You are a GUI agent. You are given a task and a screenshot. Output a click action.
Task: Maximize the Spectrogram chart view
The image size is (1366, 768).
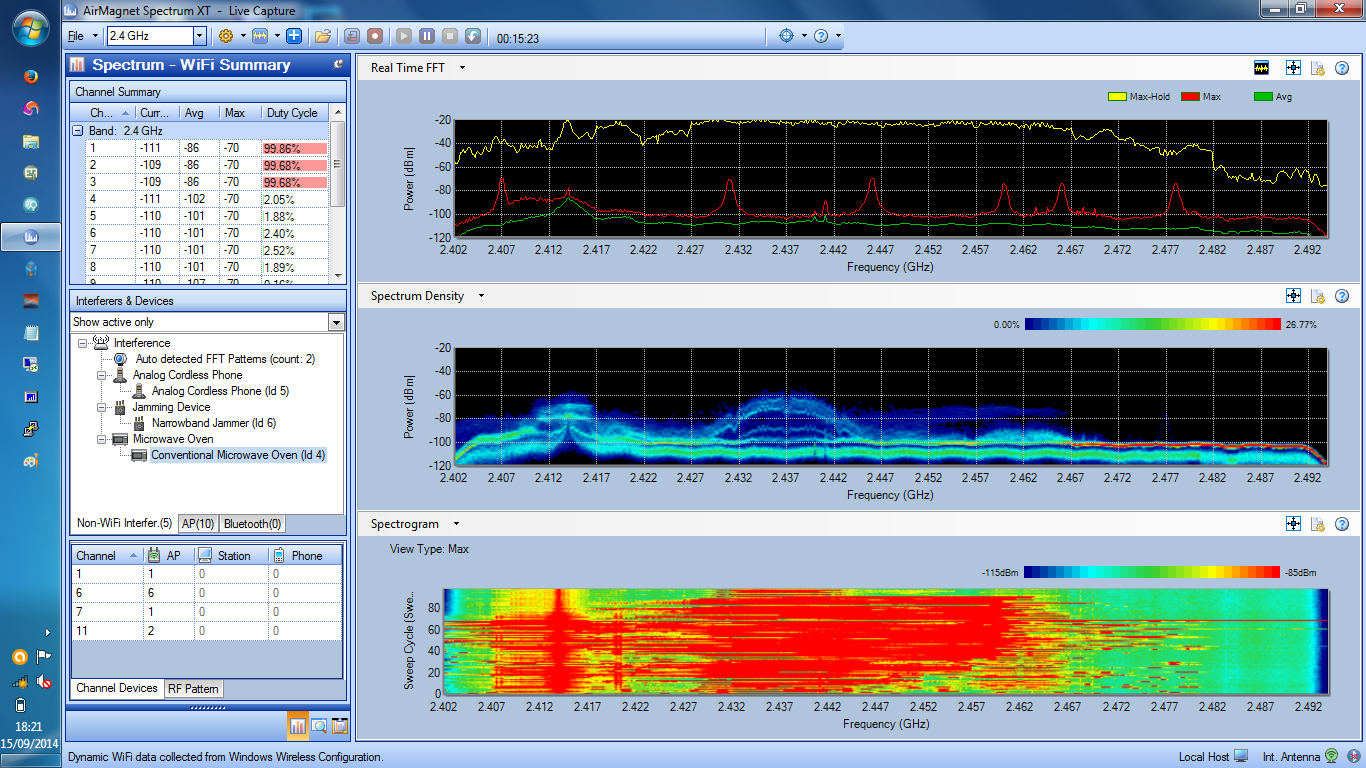coord(1293,523)
